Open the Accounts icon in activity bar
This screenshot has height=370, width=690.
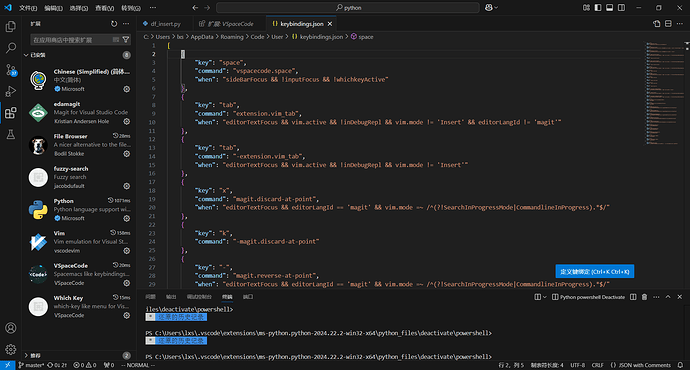pyautogui.click(x=11, y=328)
